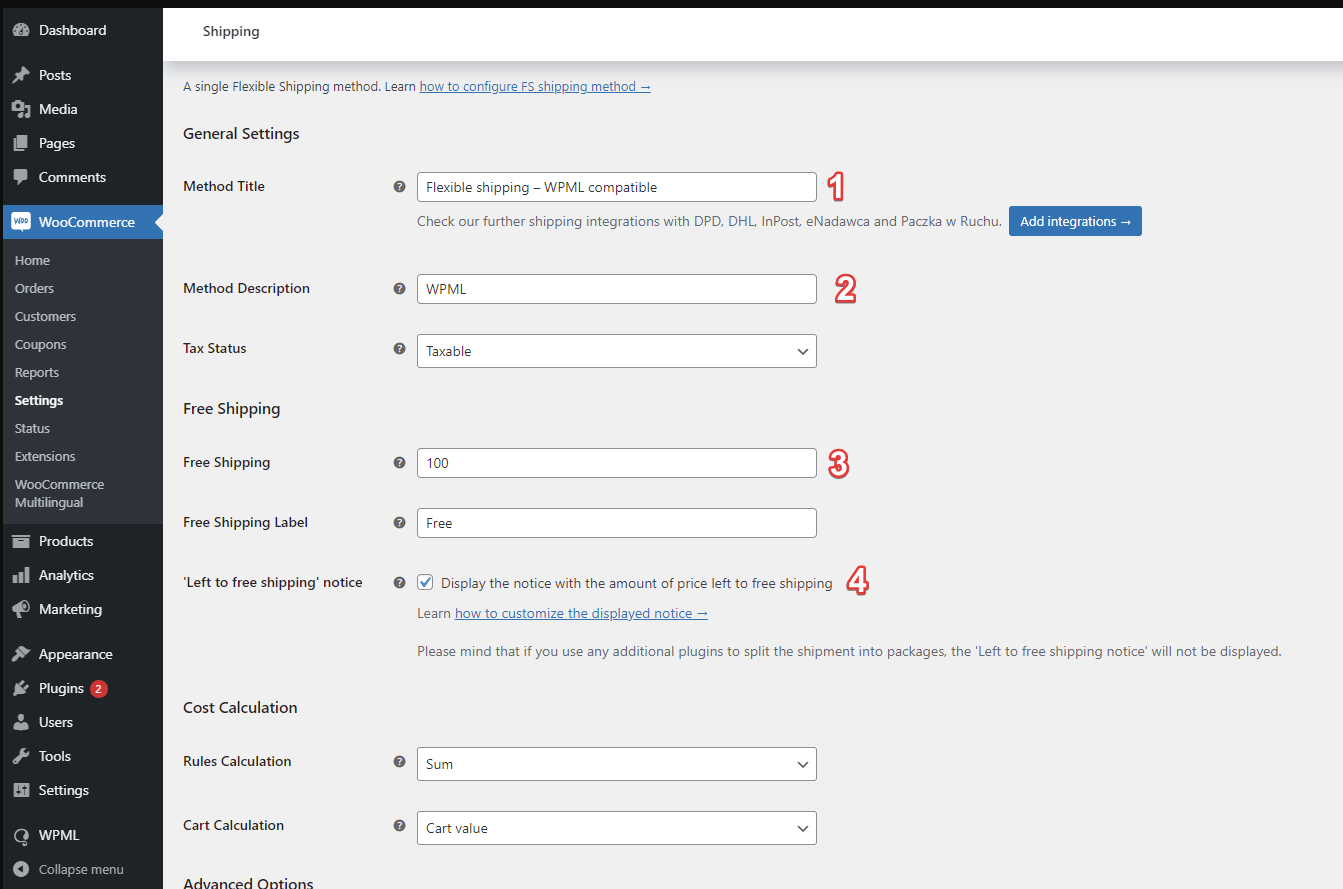Click the Shipping page header title

click(x=231, y=31)
